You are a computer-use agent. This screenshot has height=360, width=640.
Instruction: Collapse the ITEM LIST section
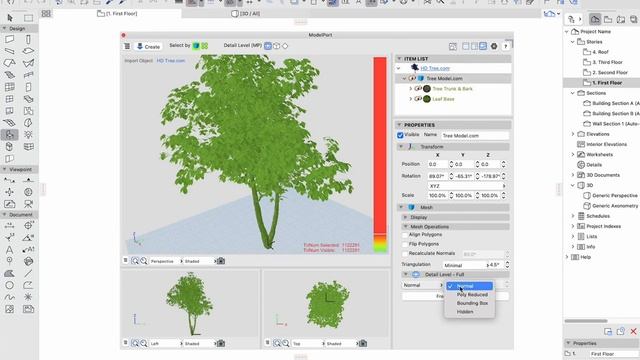(400, 59)
